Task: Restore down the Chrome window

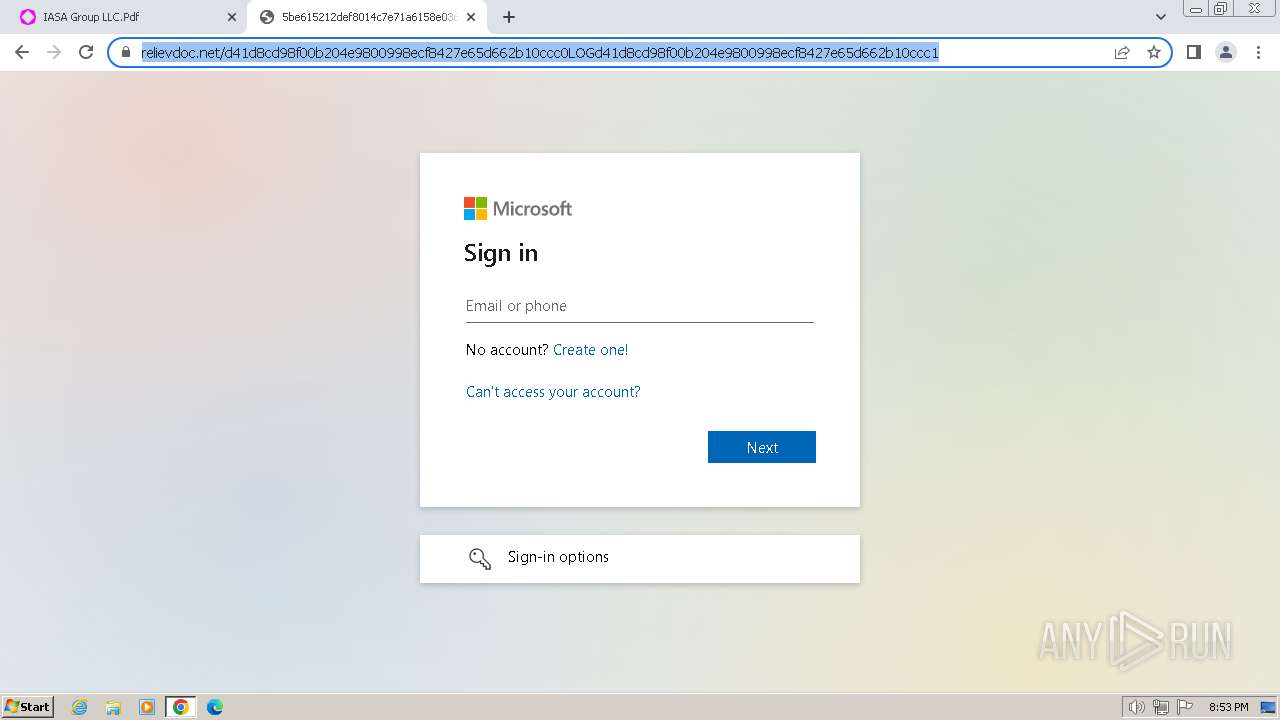Action: click(x=1221, y=9)
